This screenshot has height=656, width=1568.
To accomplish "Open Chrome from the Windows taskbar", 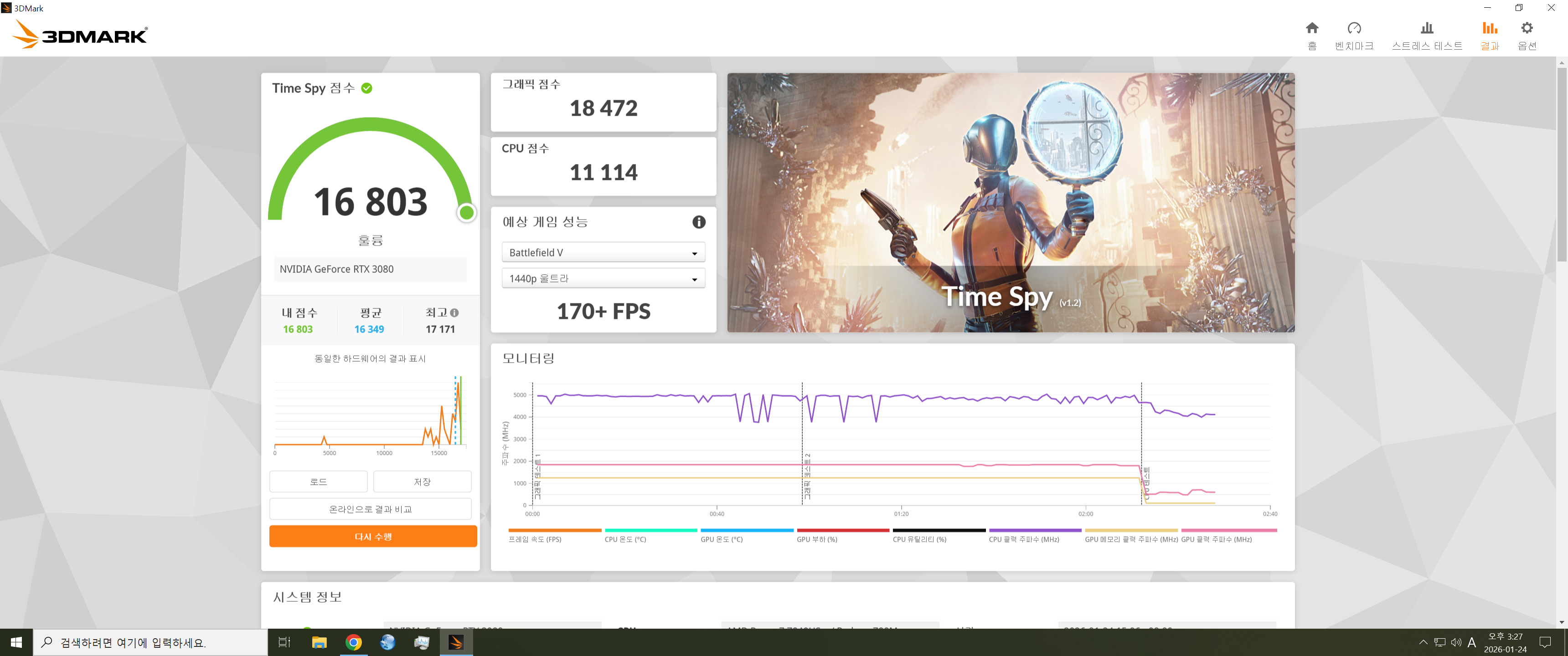I will click(x=354, y=642).
